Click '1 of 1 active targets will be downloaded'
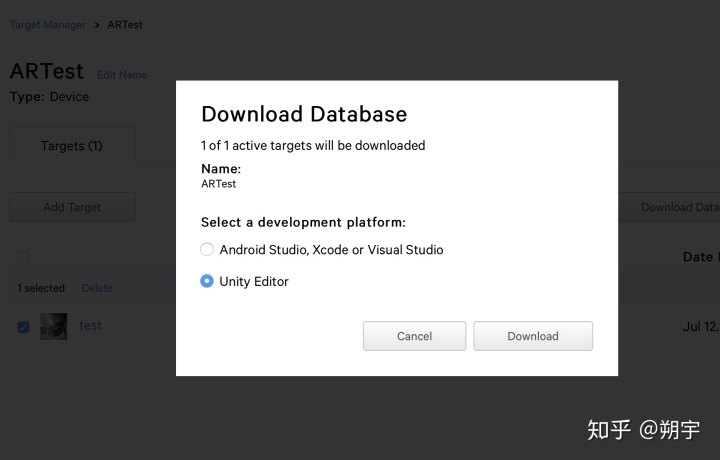 pyautogui.click(x=313, y=146)
